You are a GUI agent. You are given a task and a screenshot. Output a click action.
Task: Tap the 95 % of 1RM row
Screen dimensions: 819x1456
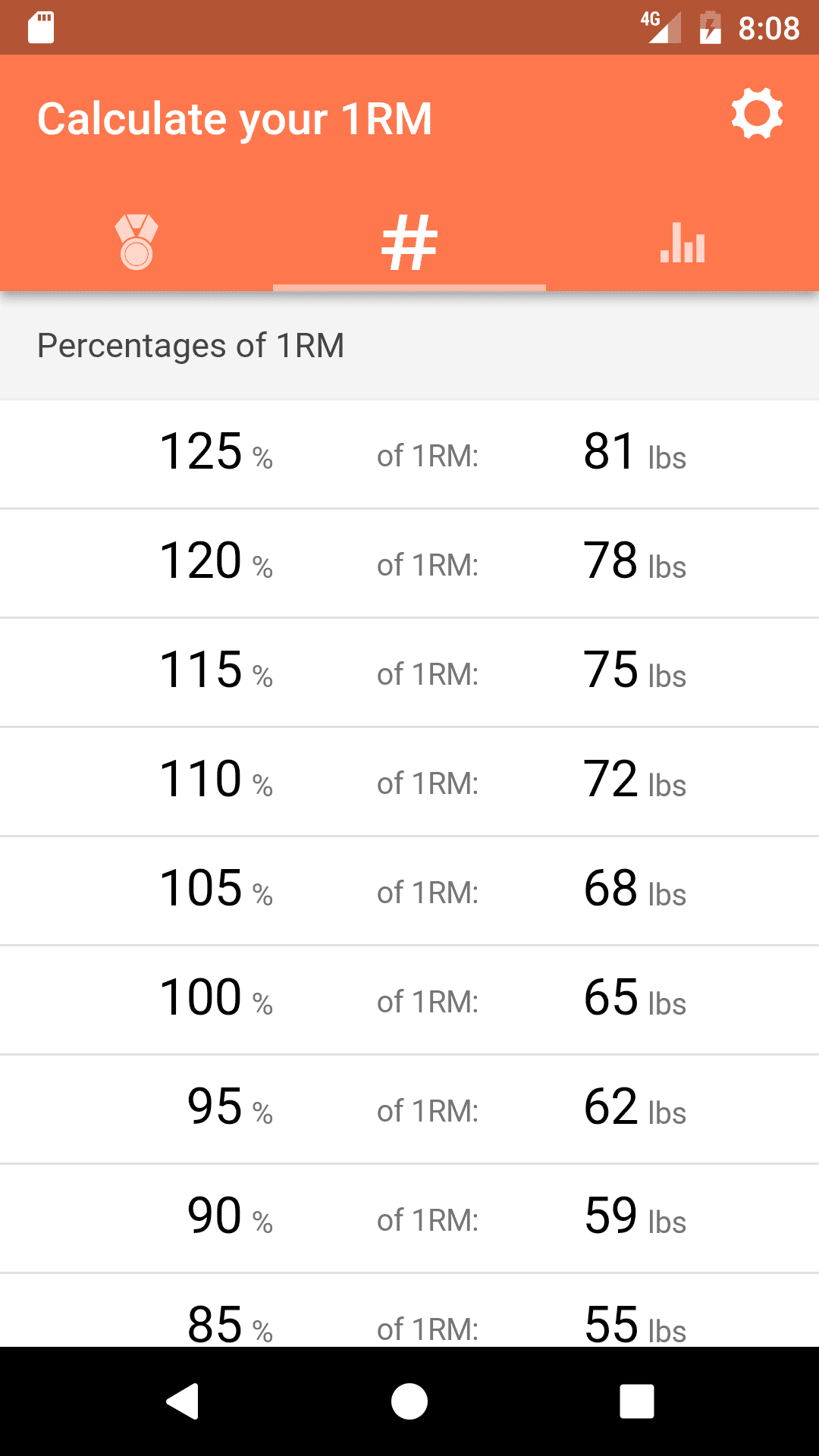tap(409, 1109)
